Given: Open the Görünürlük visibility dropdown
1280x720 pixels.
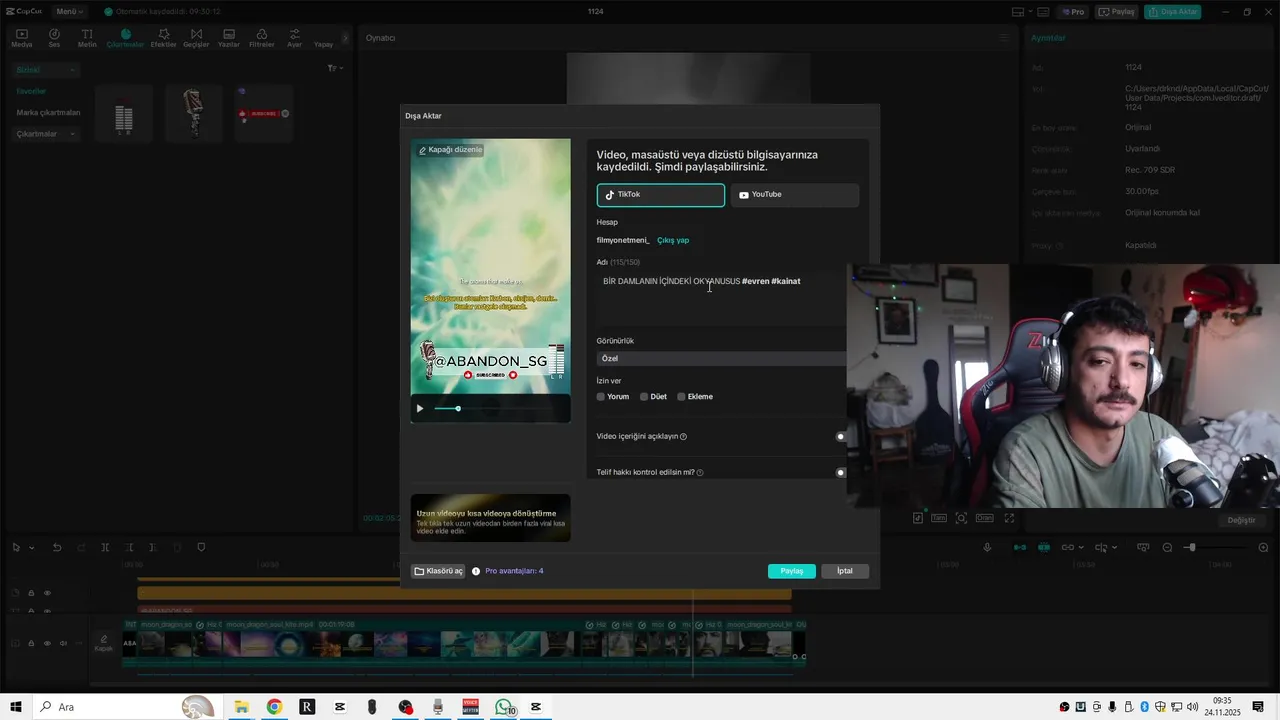Looking at the screenshot, I should 721,358.
